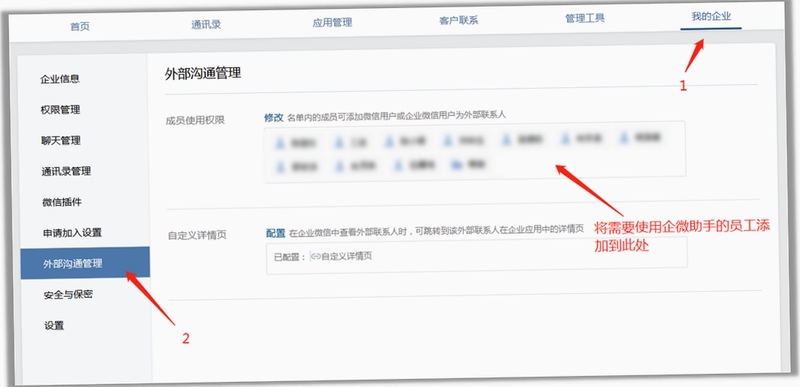Open 企业信息 in the sidebar
The image size is (800, 387).
pyautogui.click(x=60, y=79)
